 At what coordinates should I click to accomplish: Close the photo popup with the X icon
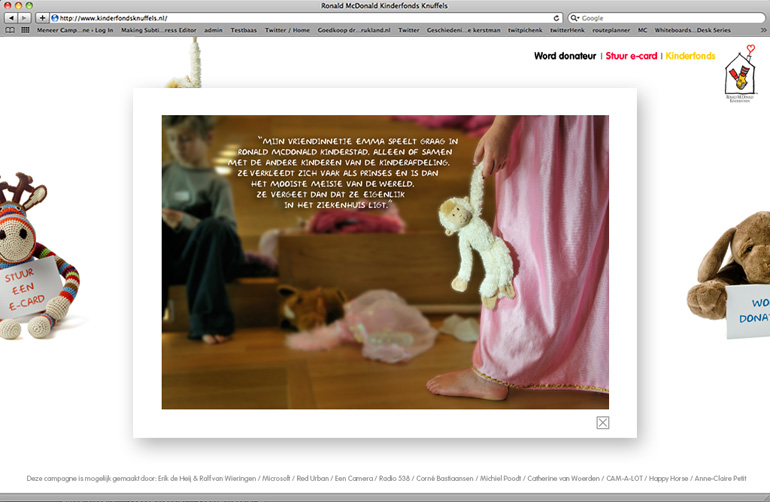603,422
